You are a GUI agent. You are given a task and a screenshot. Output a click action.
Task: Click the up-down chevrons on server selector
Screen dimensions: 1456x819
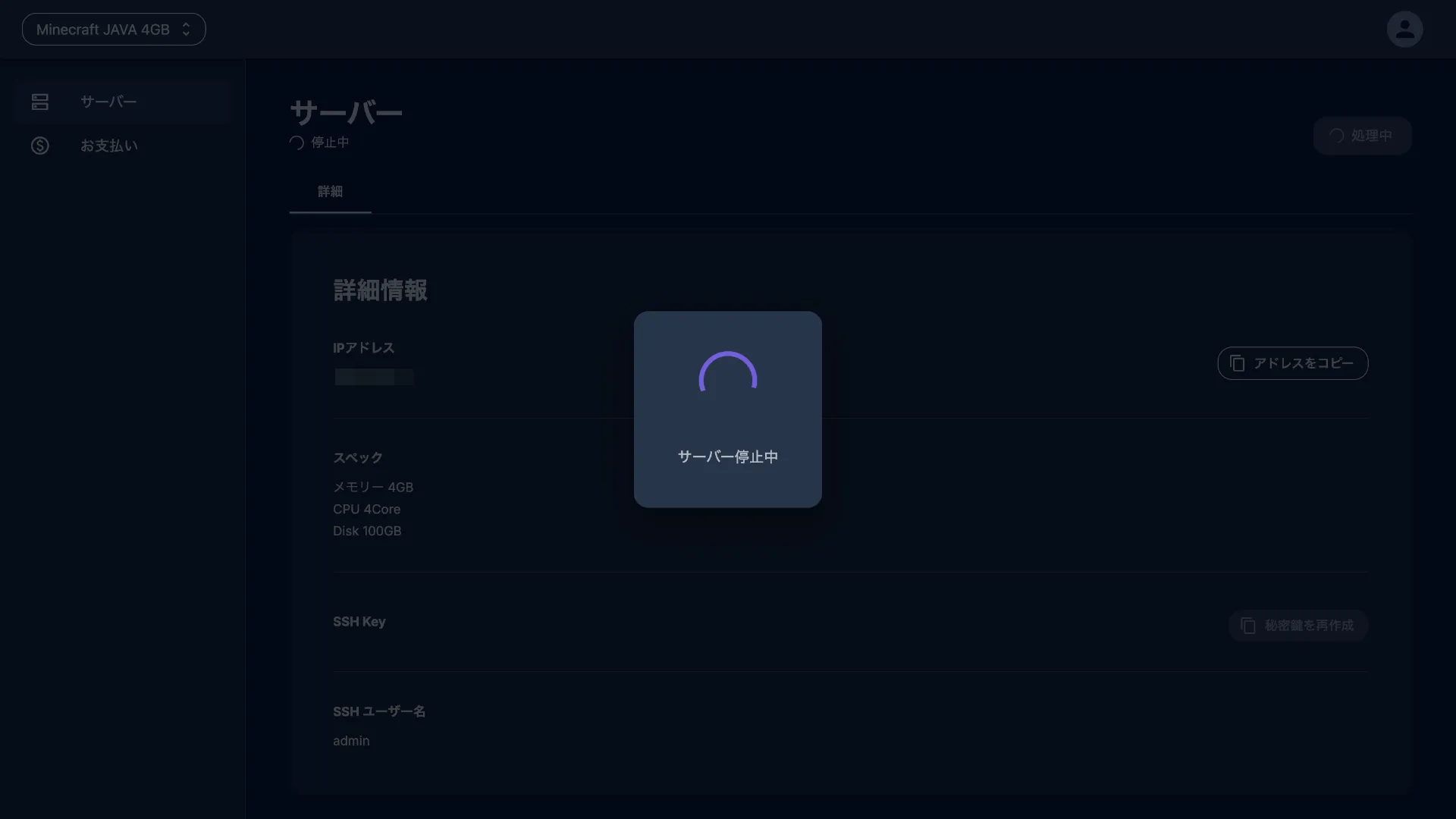186,30
